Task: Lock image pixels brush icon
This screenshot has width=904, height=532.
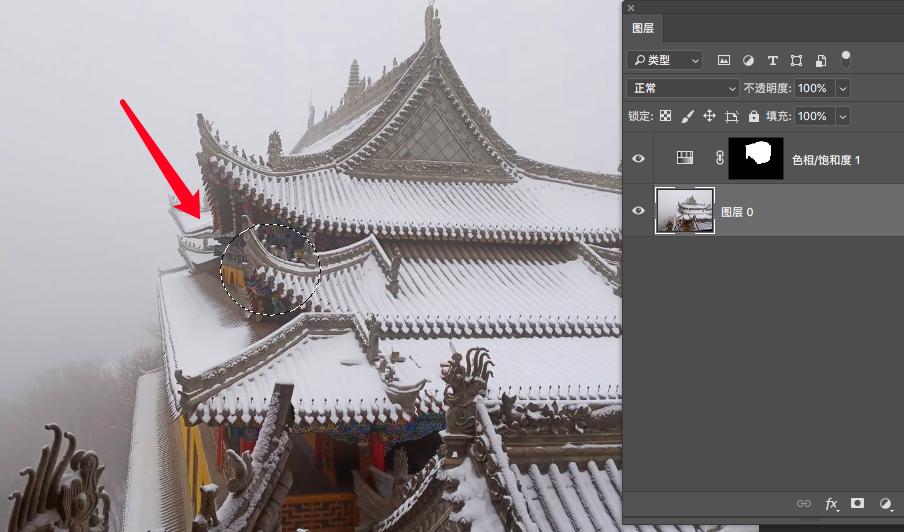Action: coord(687,116)
